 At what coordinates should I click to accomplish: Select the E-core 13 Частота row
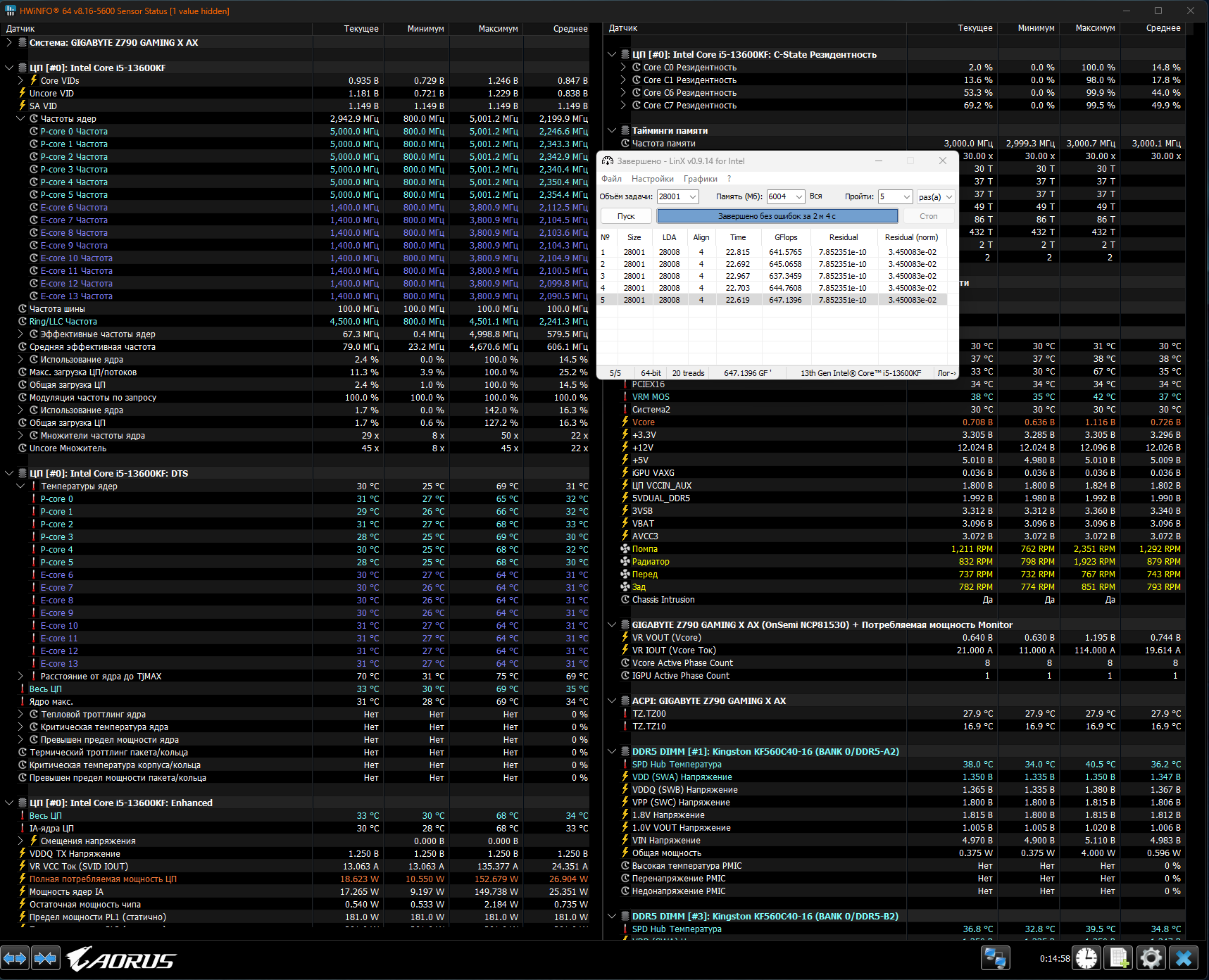pyautogui.click(x=295, y=296)
